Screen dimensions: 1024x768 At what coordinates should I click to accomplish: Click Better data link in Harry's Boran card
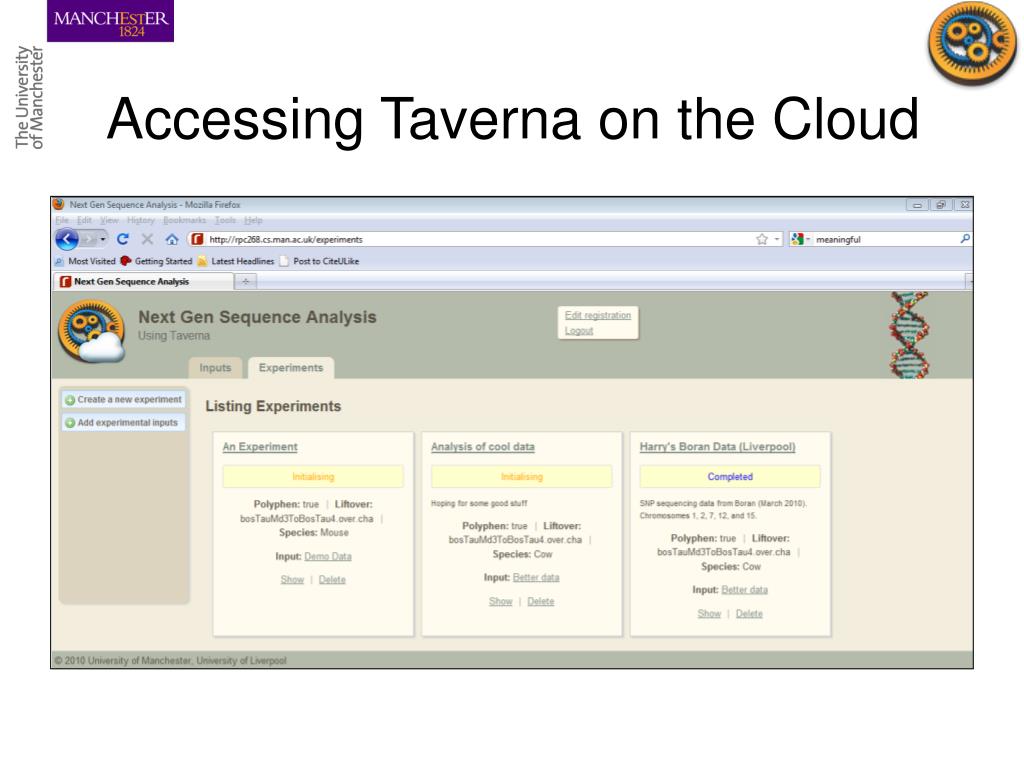(x=744, y=590)
